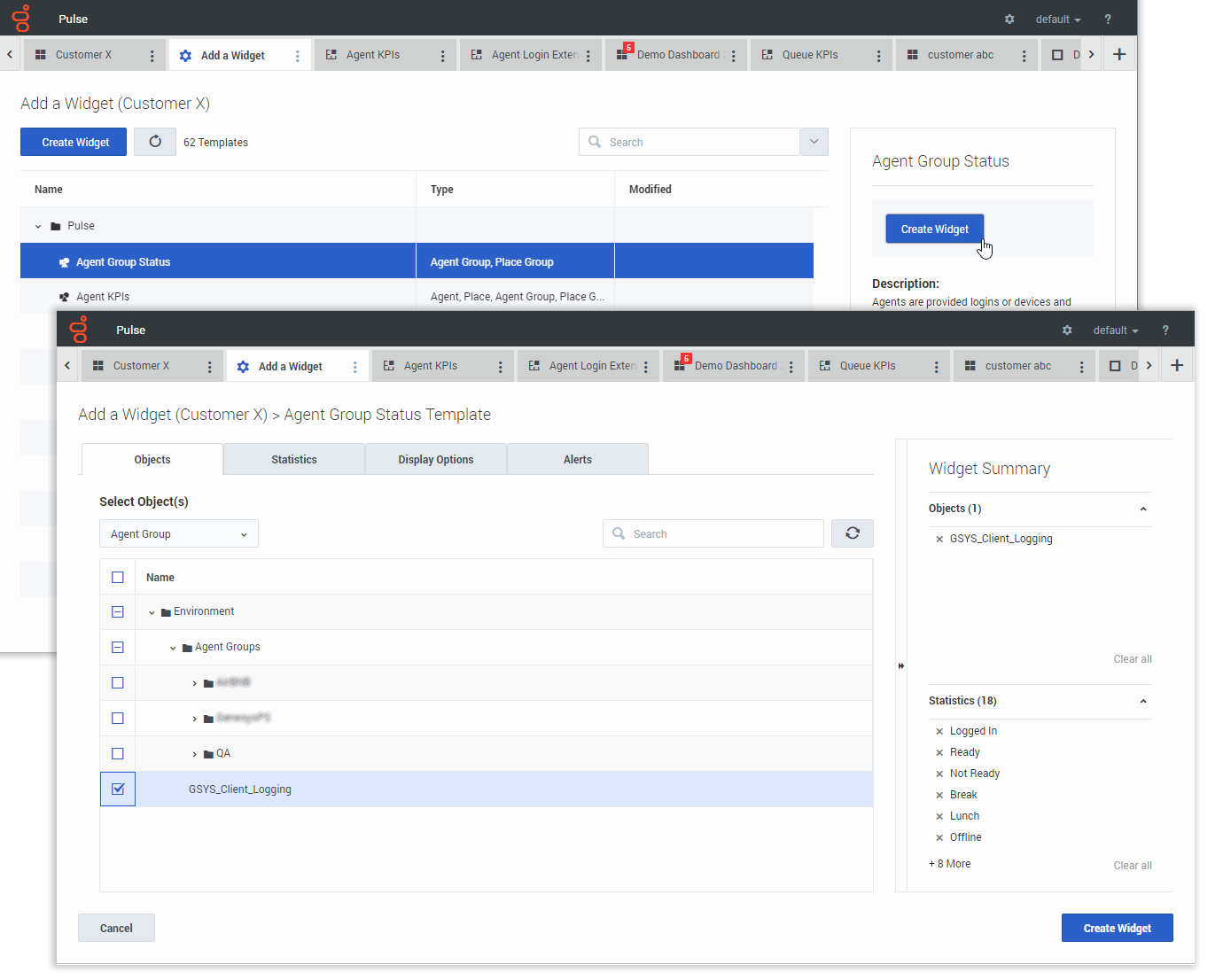The width and height of the screenshot is (1223, 980).
Task: Remove Offline statistic
Action: pyautogui.click(x=939, y=837)
